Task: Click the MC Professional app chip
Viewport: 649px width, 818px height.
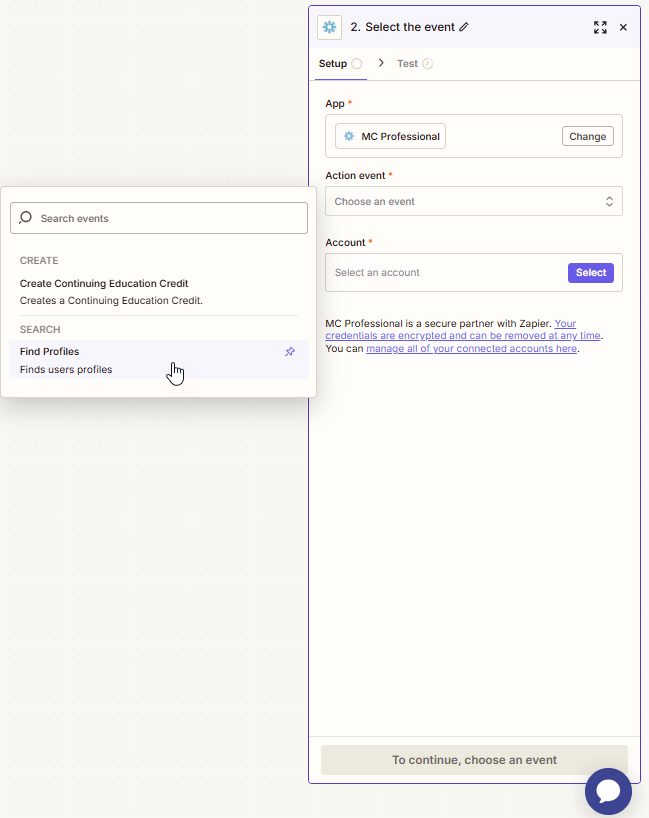Action: tap(390, 136)
